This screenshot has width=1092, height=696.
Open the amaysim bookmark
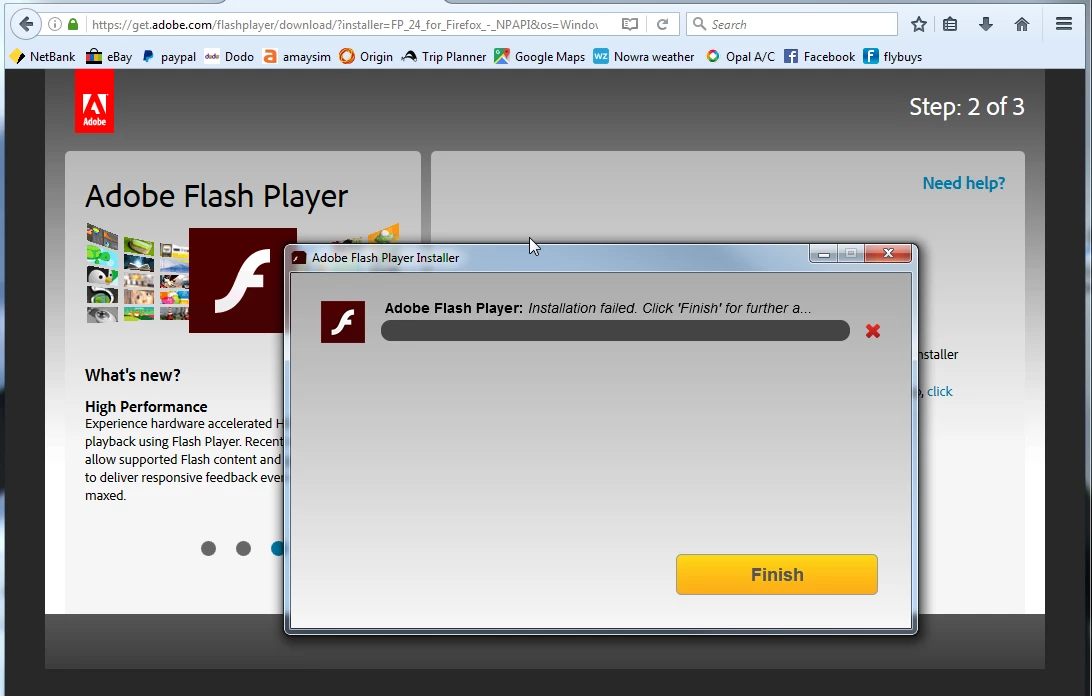click(x=297, y=56)
